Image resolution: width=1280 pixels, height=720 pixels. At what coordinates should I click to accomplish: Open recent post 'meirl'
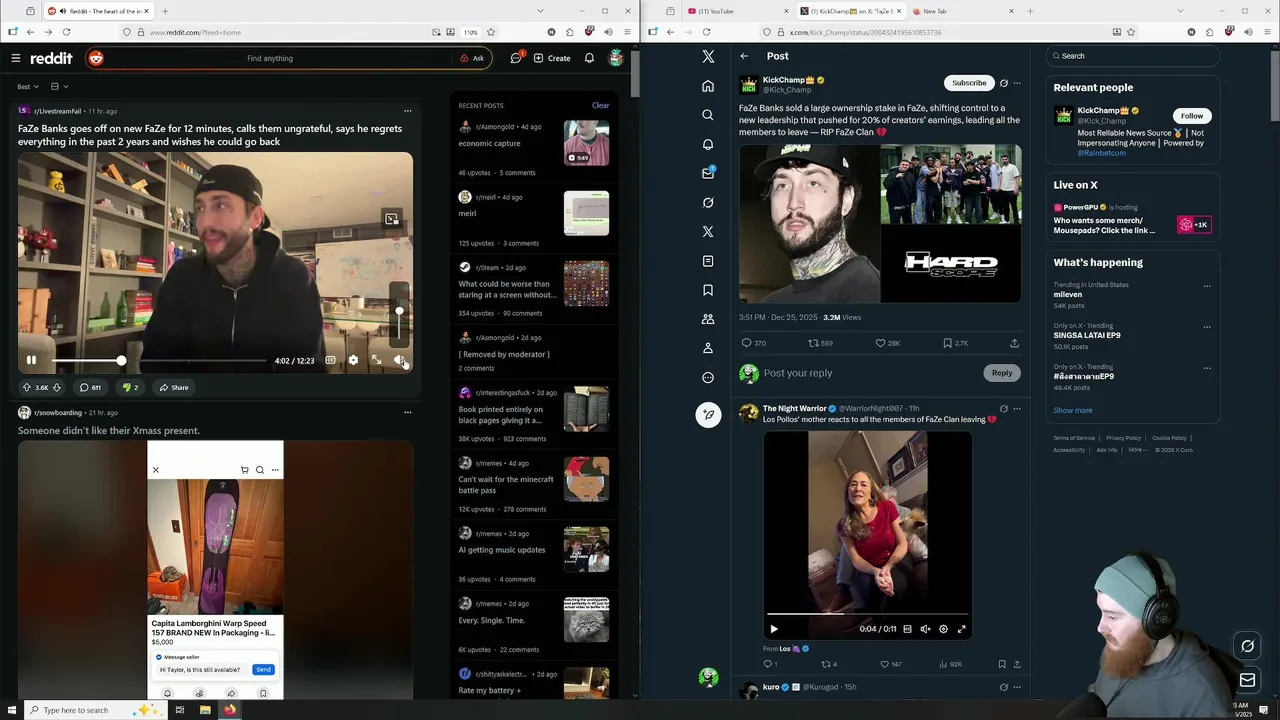[x=467, y=213]
